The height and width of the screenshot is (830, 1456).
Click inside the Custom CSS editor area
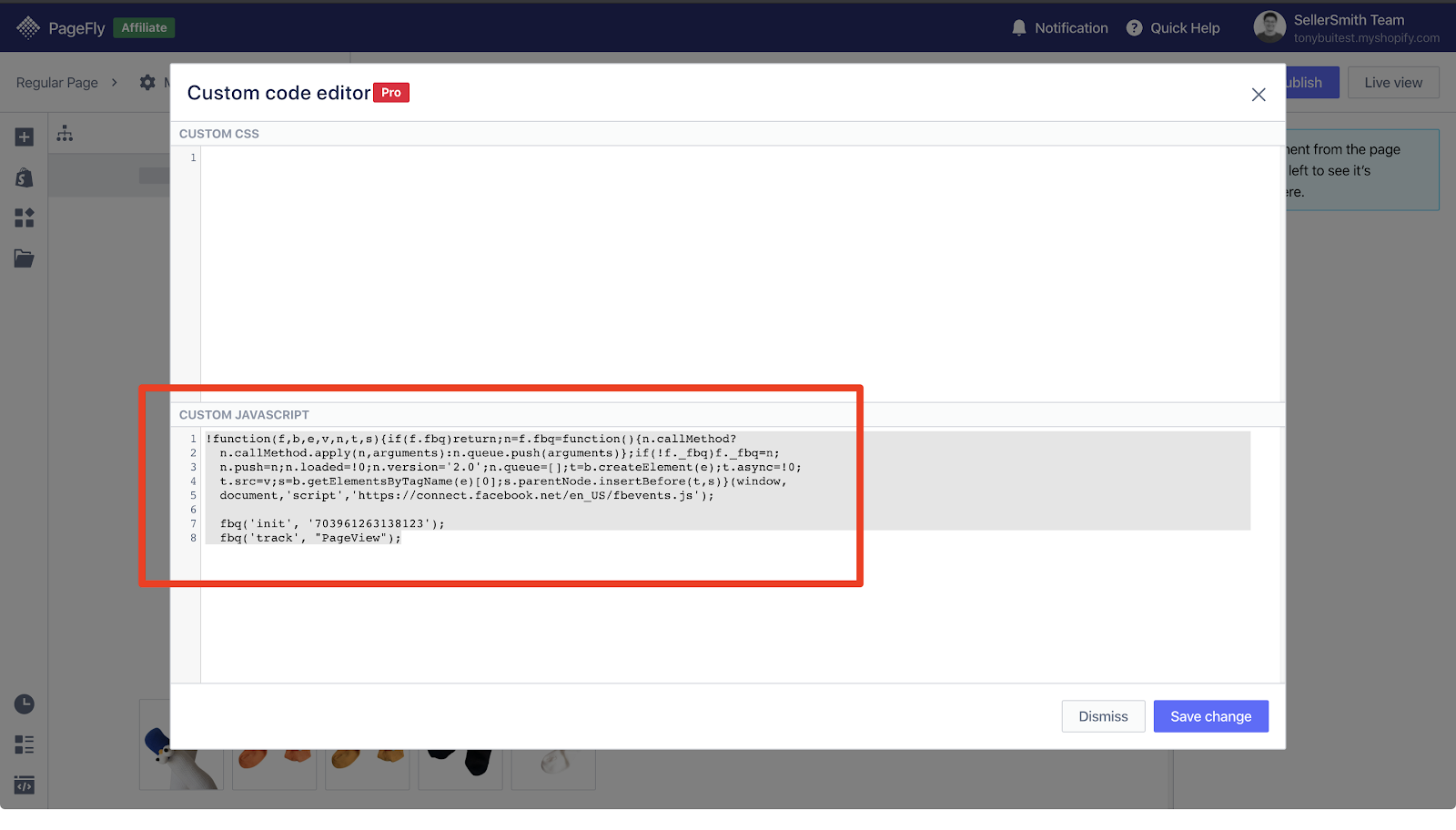coord(742,273)
